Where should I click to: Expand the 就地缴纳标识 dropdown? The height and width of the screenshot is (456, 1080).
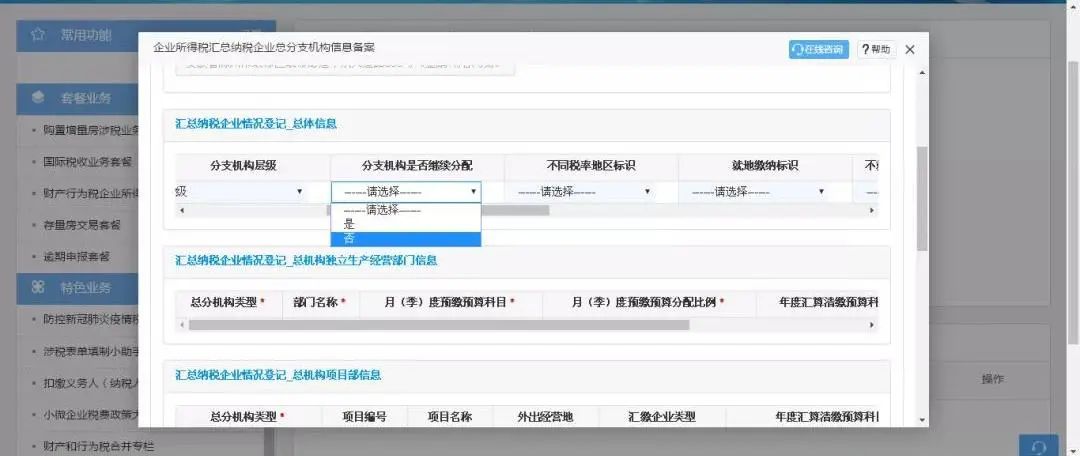757,191
